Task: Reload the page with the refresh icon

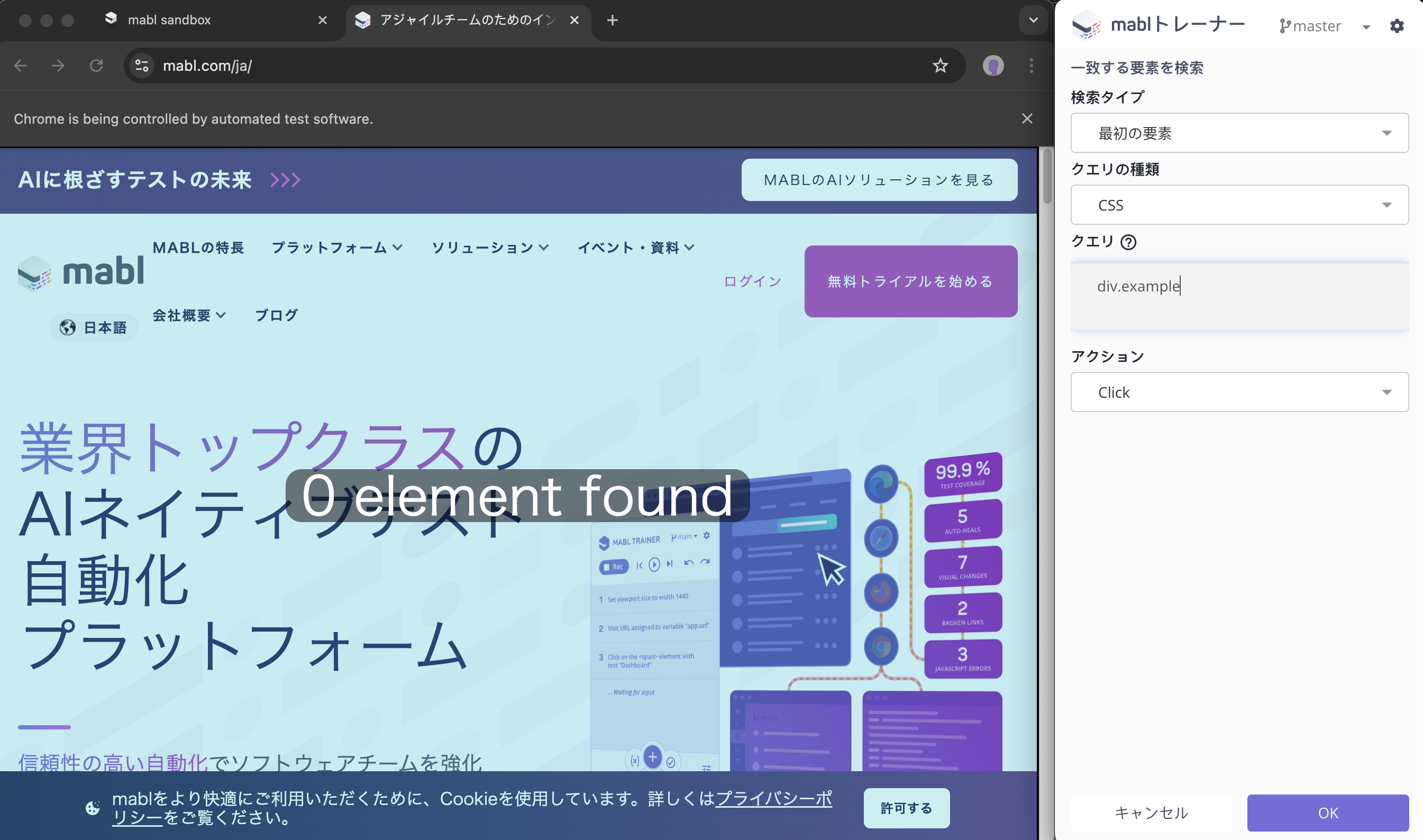Action: [x=96, y=66]
